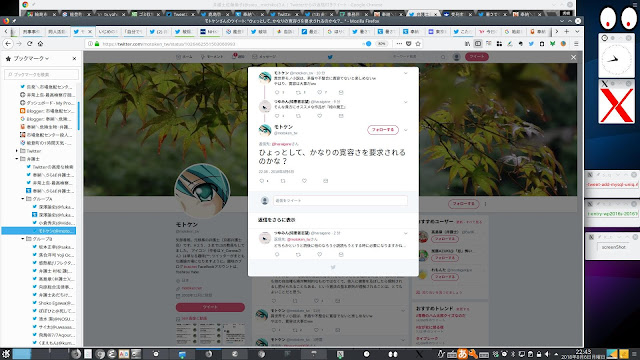Open the Firefox library icon
Image resolution: width=640 pixels, height=360 pixels.
(x=467, y=44)
